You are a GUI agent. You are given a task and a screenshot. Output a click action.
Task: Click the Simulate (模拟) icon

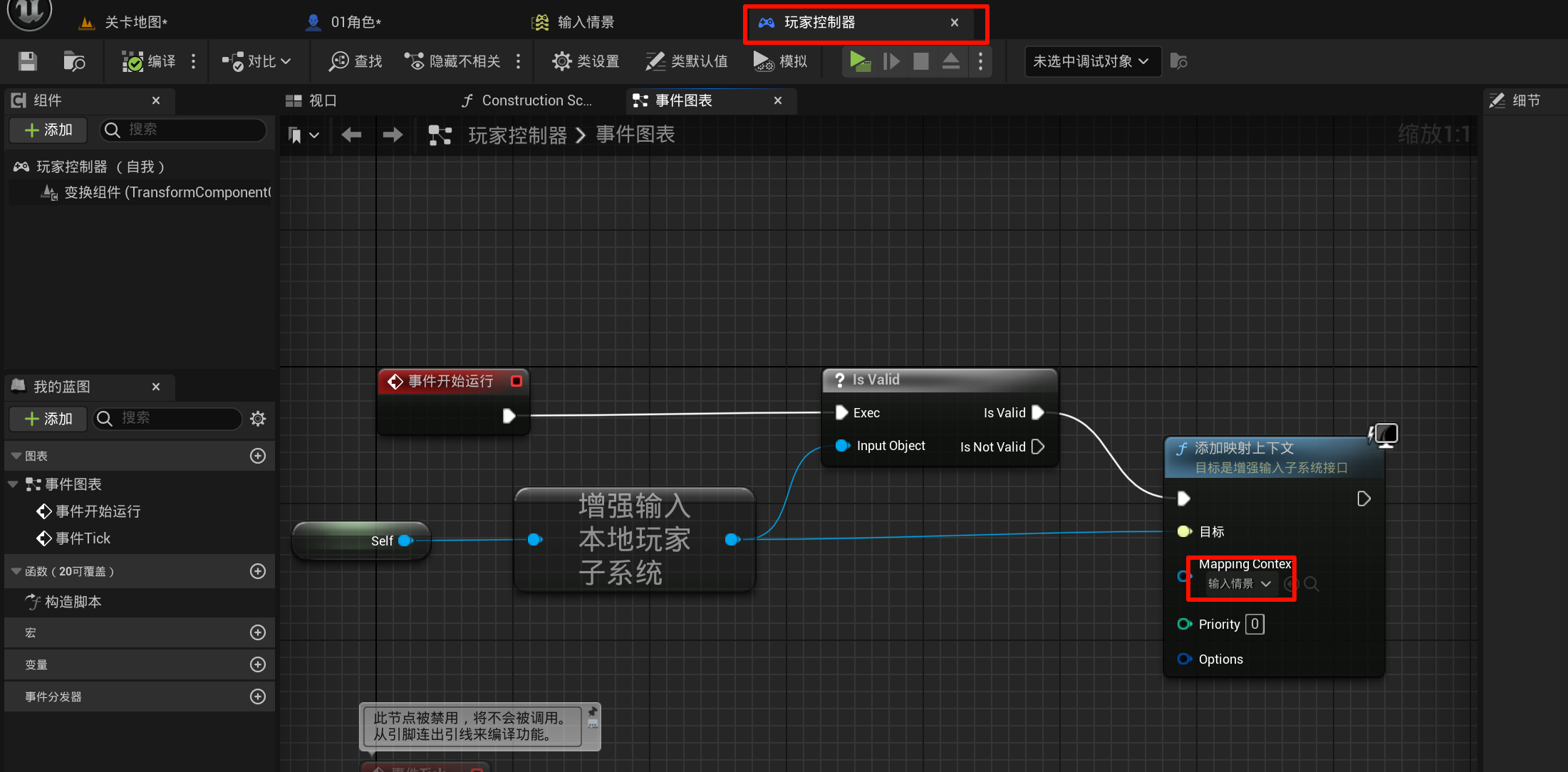(764, 62)
